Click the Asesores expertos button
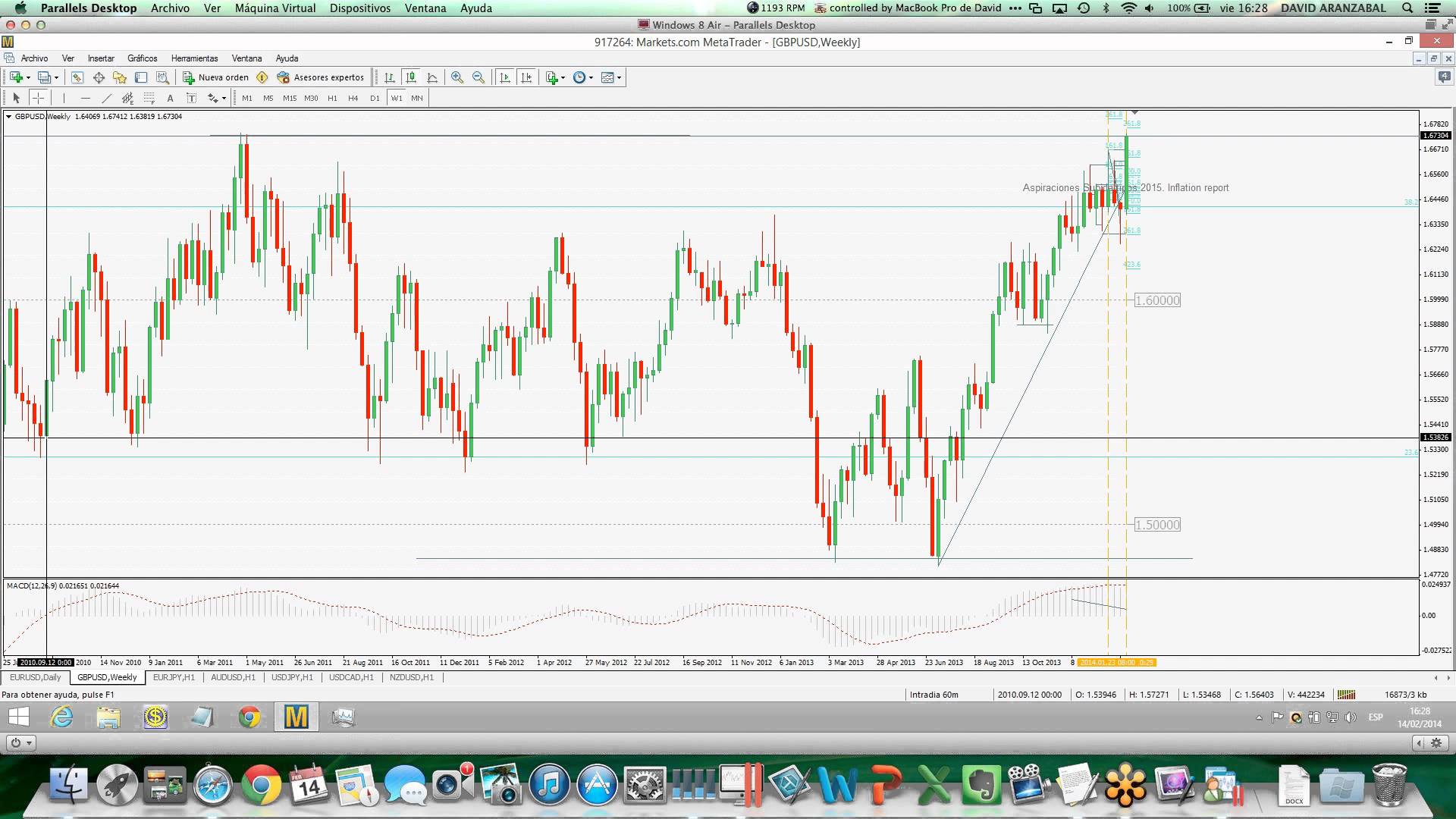The image size is (1456, 819). (321, 77)
